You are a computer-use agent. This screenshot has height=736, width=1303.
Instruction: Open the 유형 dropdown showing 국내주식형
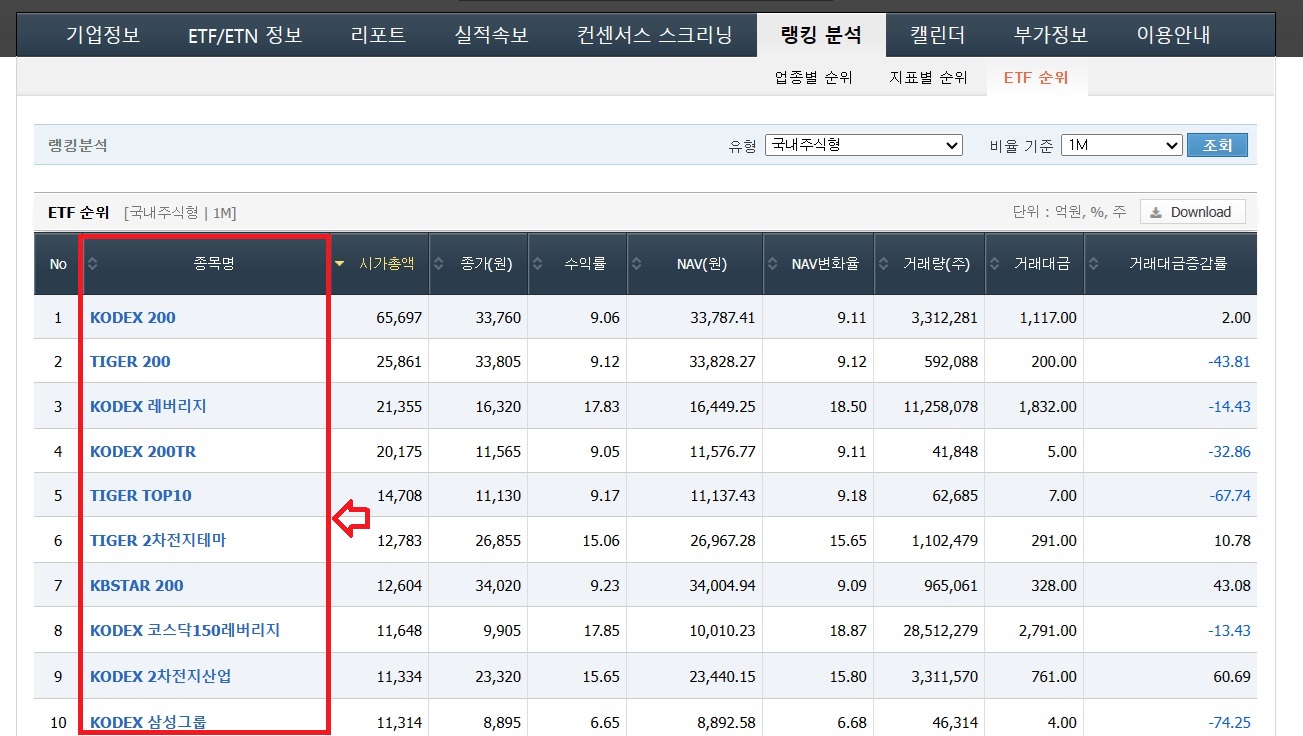tap(863, 145)
